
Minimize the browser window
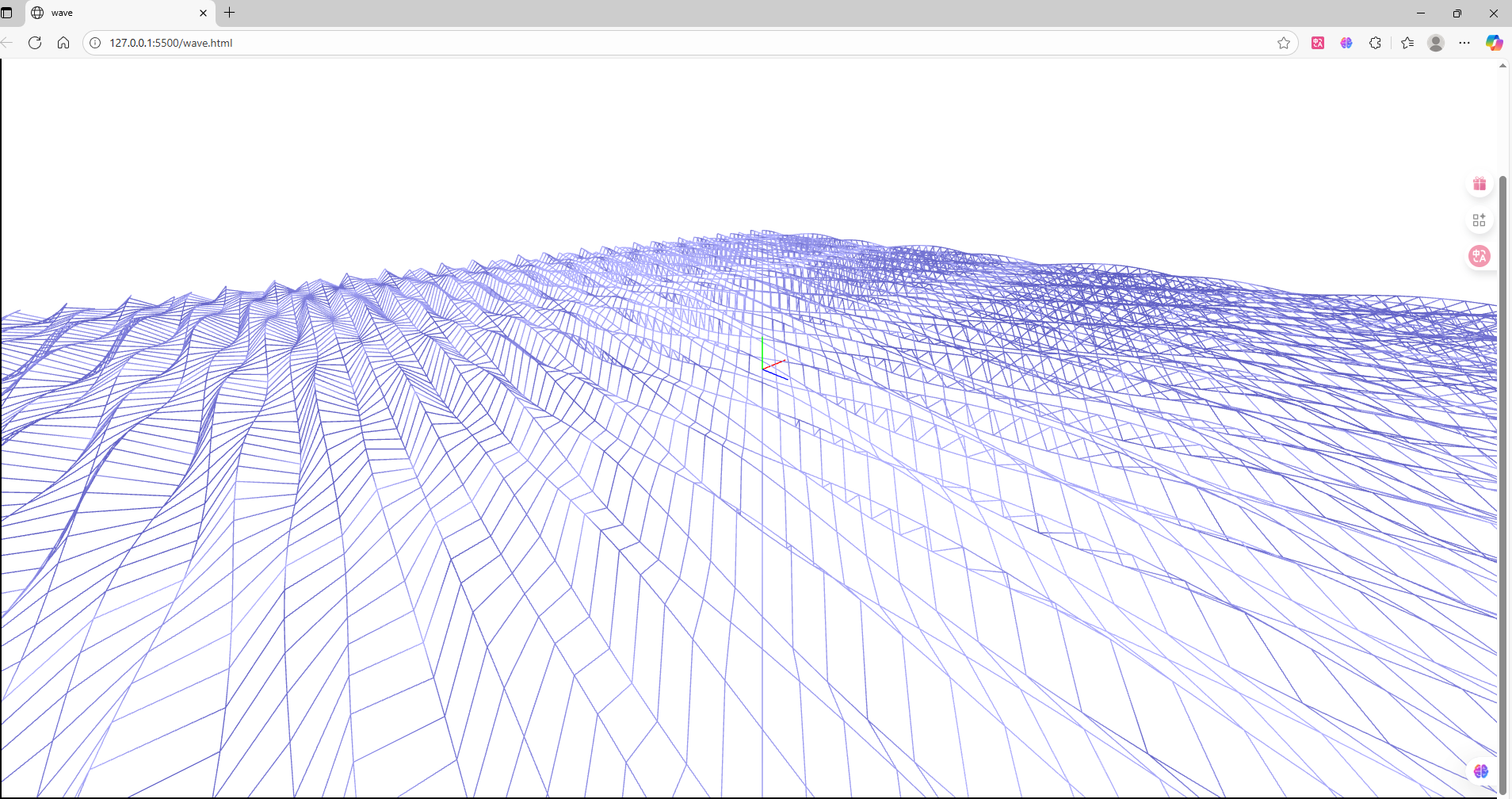click(1420, 13)
